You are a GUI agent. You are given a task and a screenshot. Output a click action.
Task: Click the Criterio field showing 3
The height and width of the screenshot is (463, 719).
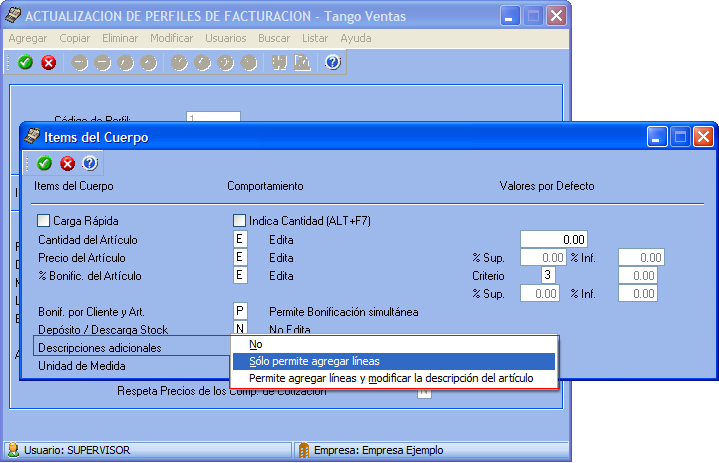pos(548,275)
